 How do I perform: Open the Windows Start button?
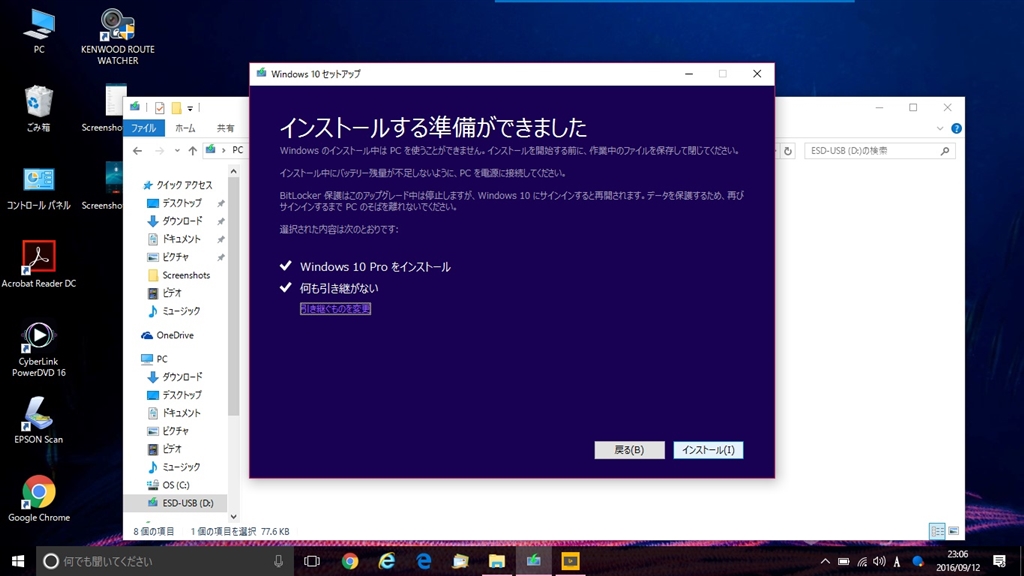(18, 561)
